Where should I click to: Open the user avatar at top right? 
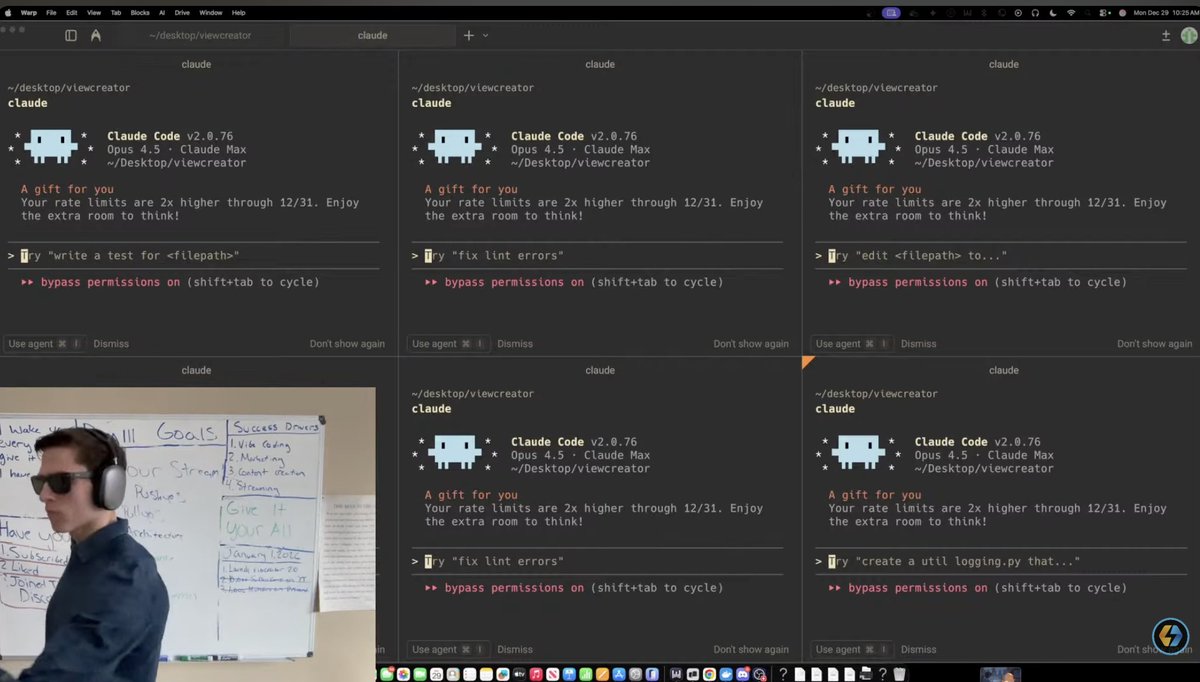click(x=1188, y=35)
